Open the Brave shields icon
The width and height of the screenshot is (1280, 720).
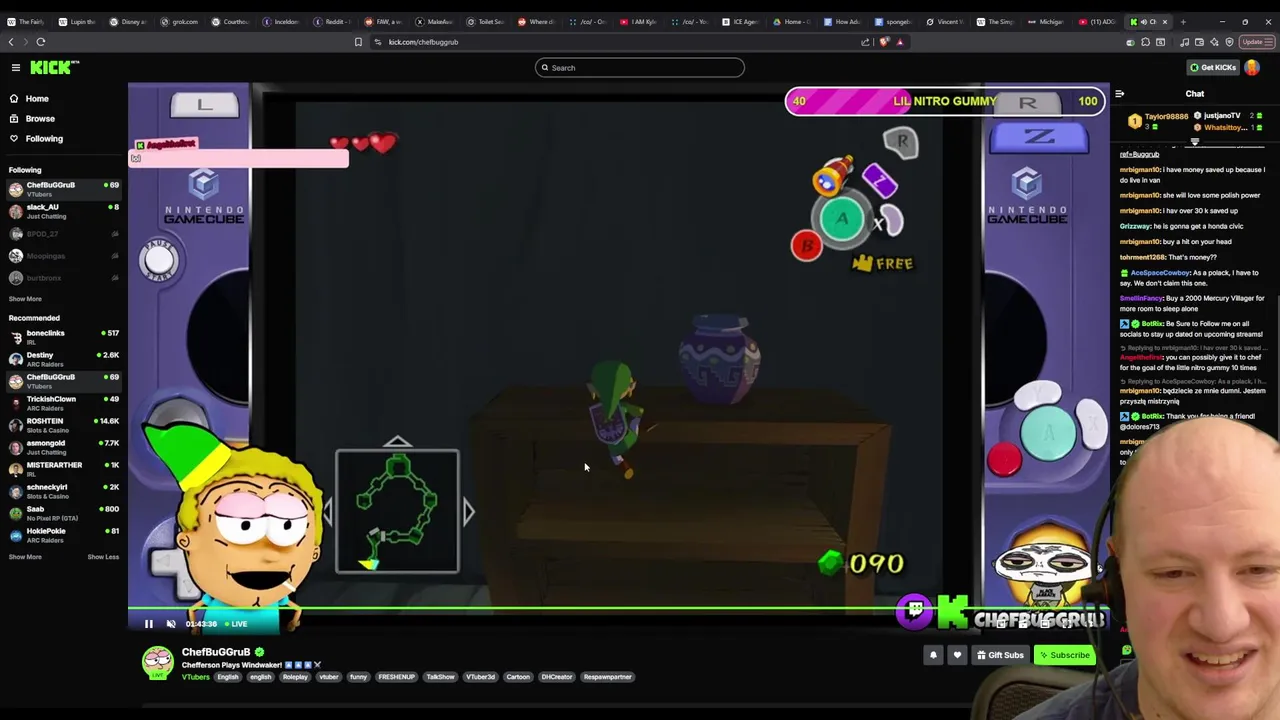click(884, 42)
